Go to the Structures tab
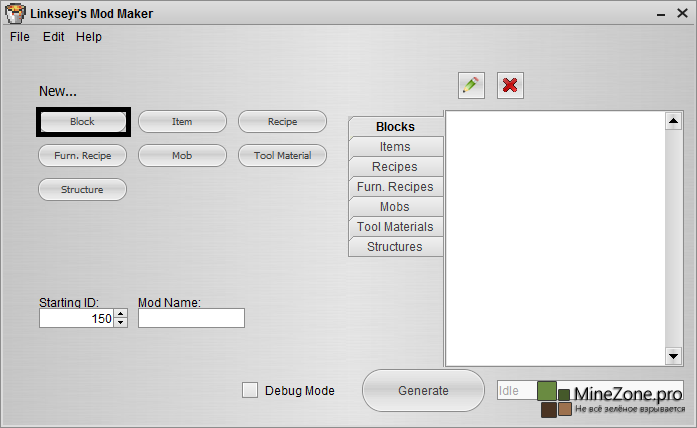Image resolution: width=697 pixels, height=428 pixels. pos(395,247)
